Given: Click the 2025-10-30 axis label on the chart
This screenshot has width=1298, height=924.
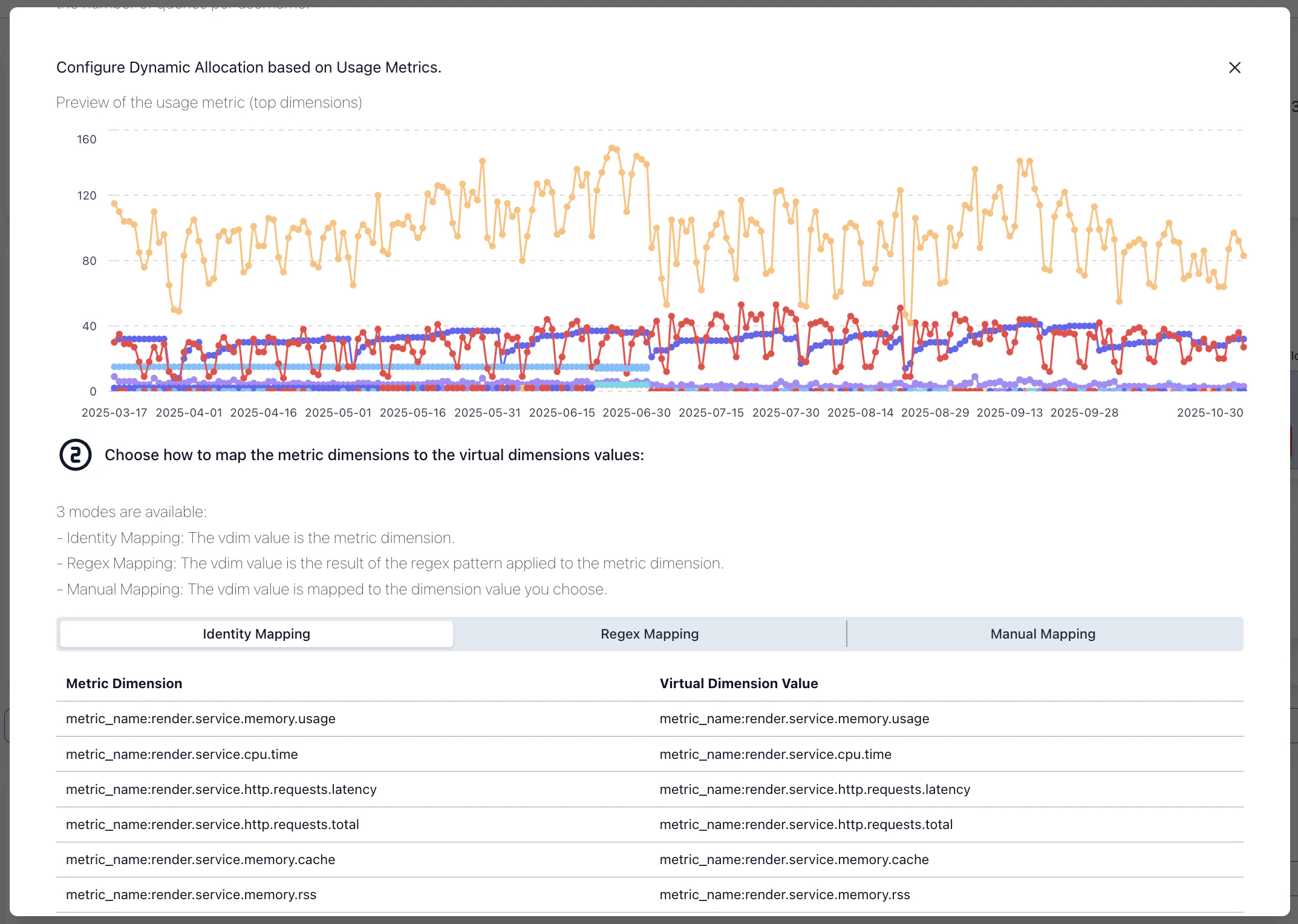Looking at the screenshot, I should point(1210,412).
